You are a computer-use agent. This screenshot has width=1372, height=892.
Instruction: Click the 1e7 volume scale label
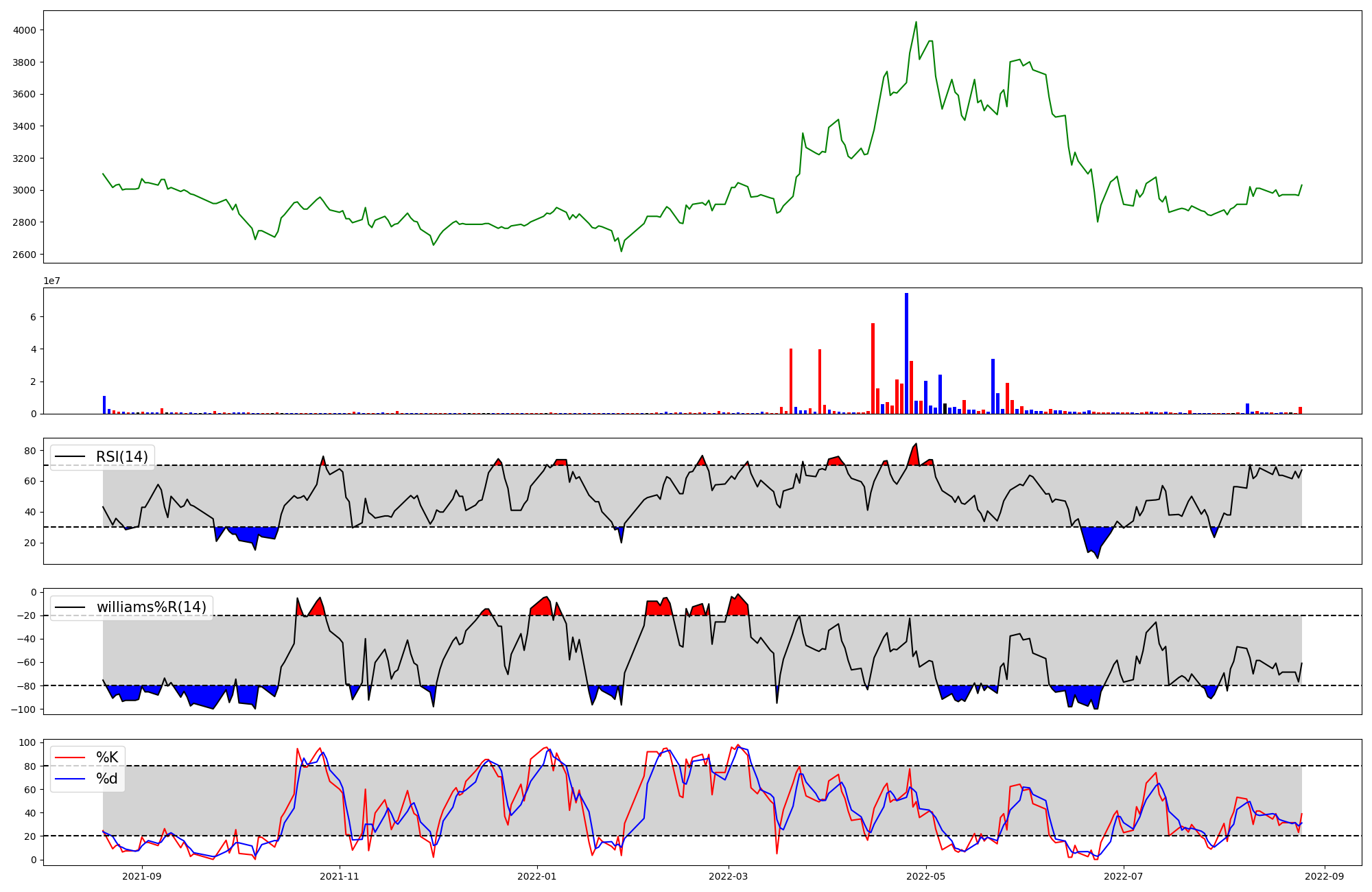point(51,281)
